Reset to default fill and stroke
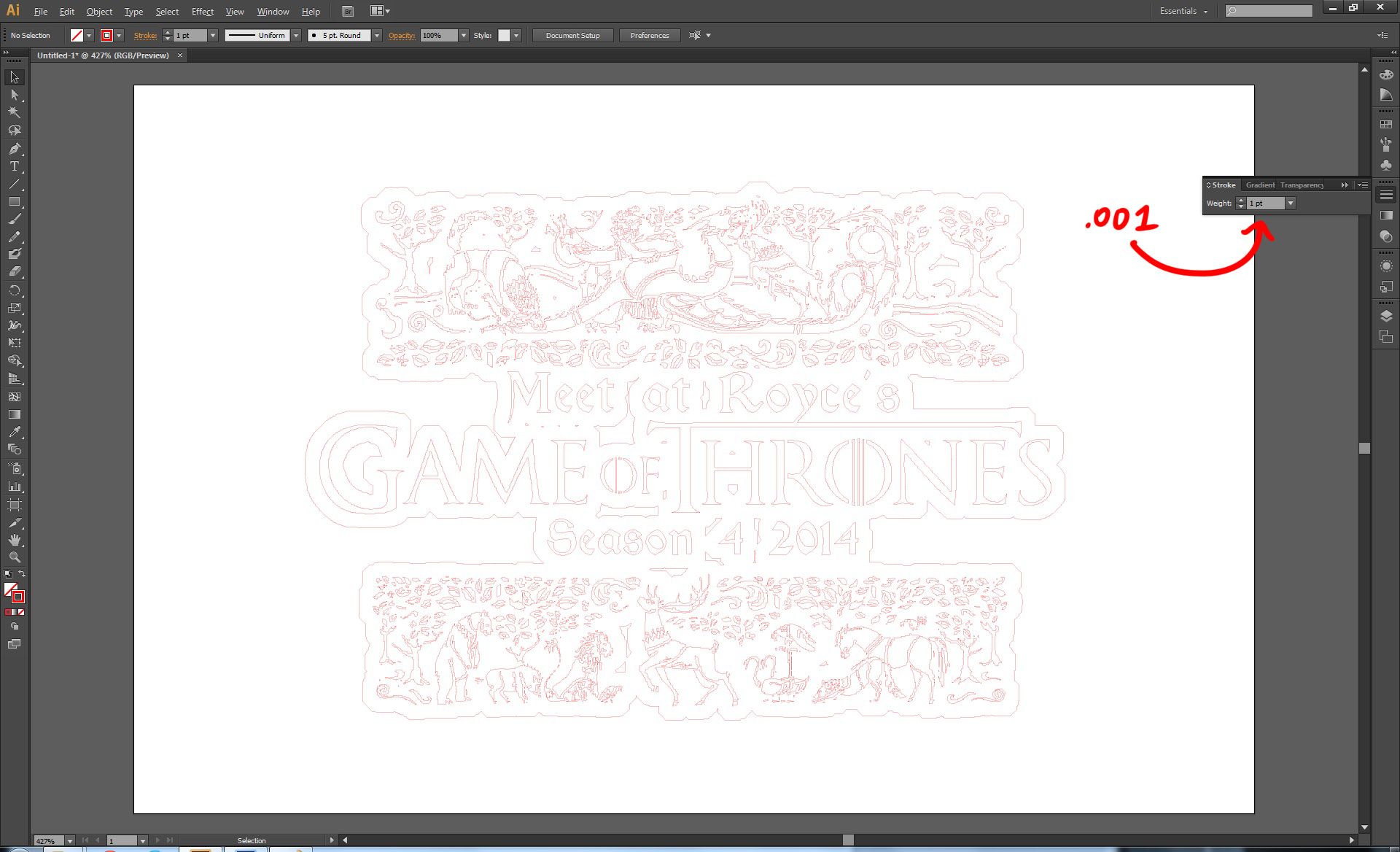Viewport: 1400px width, 852px height. click(7, 574)
